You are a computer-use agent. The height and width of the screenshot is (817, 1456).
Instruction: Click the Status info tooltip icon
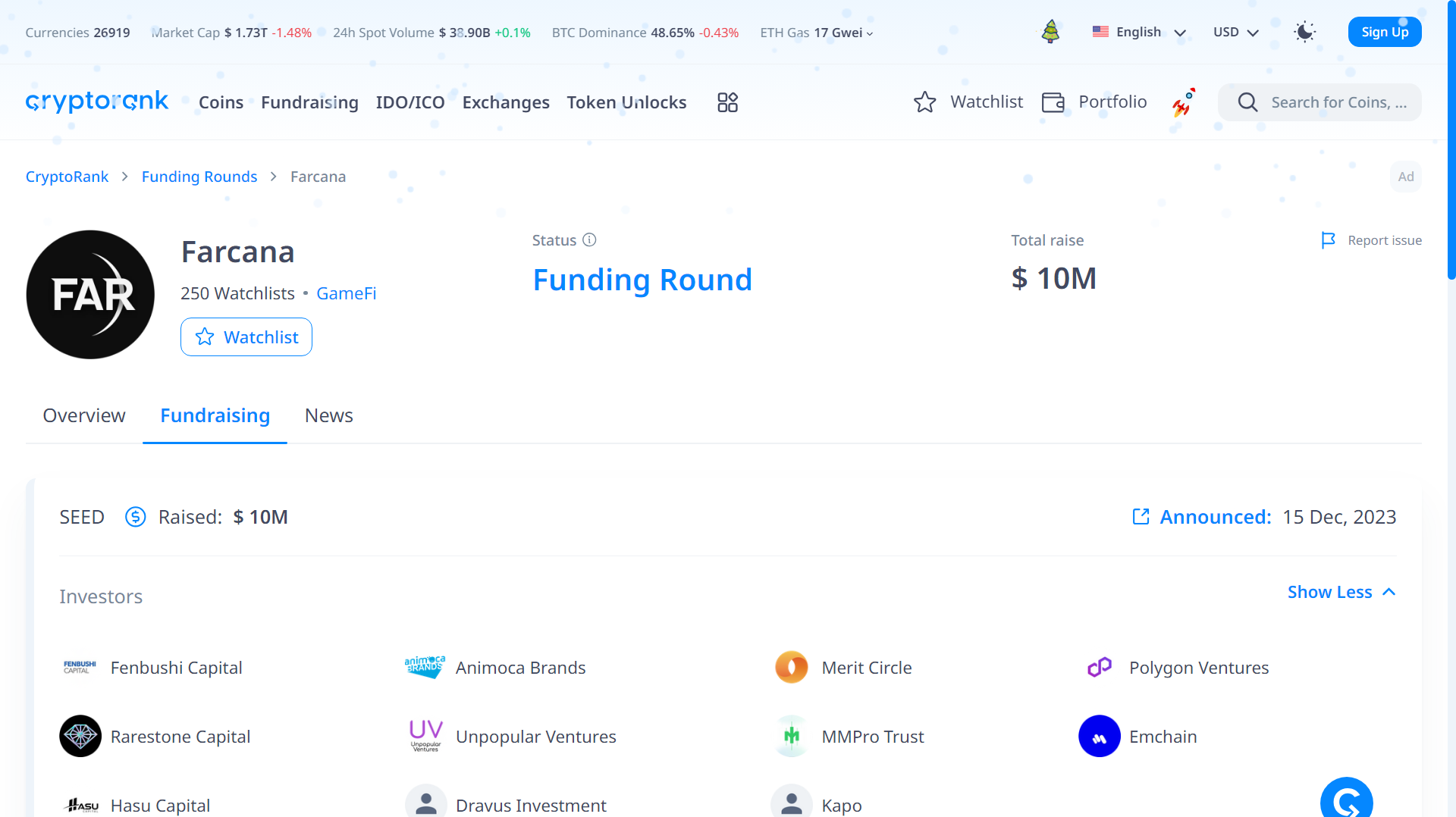590,239
